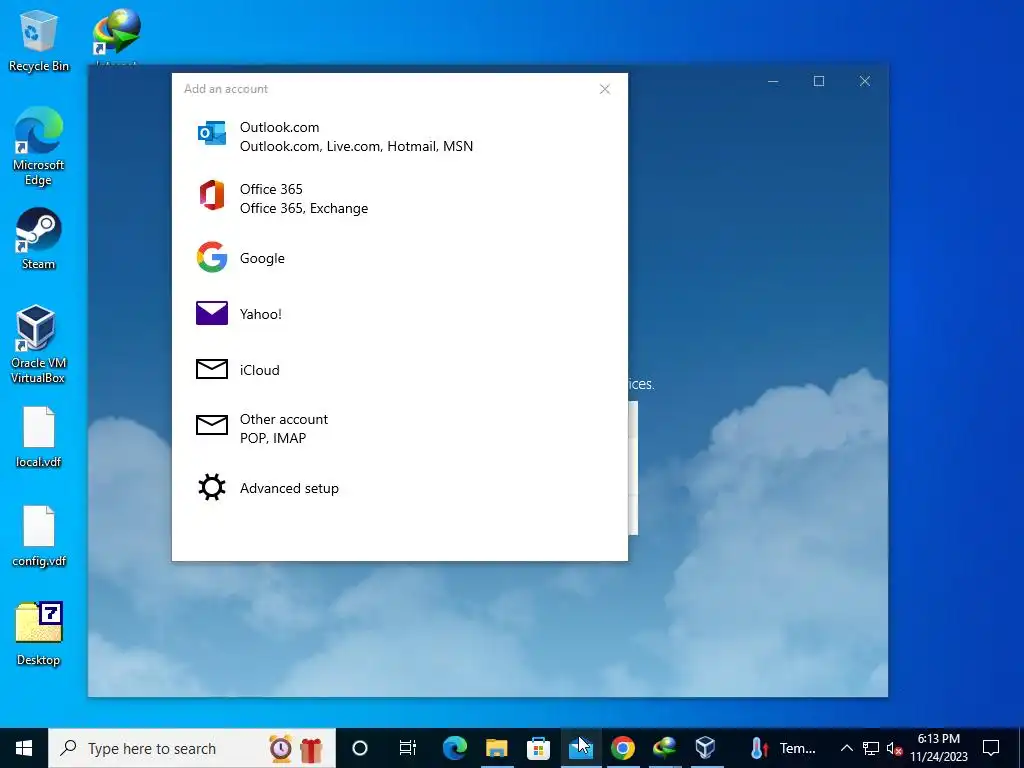Viewport: 1024px width, 768px height.
Task: Select the 'iCloud' label
Action: [x=259, y=370]
